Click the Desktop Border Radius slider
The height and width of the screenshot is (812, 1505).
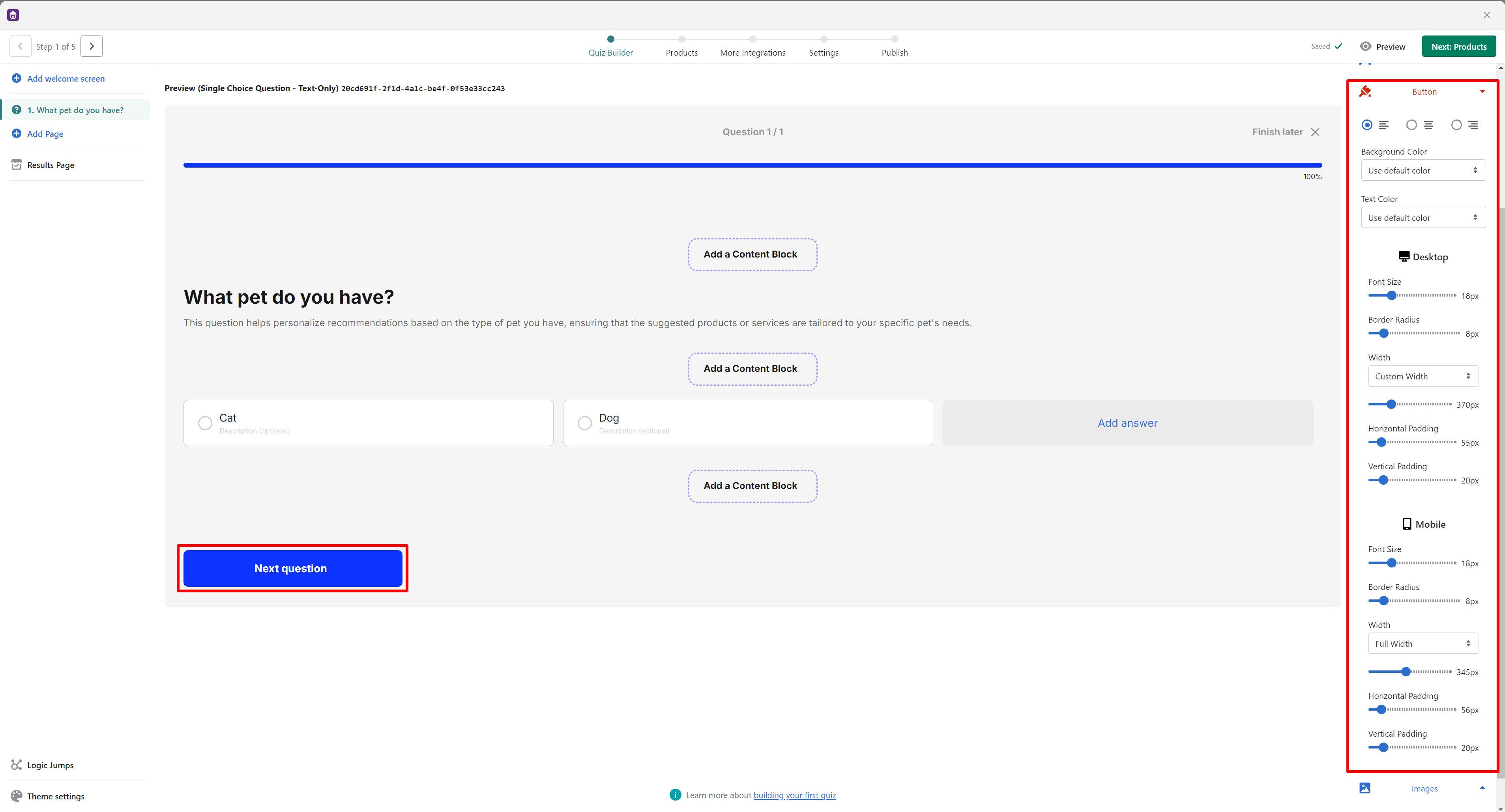tap(1414, 333)
